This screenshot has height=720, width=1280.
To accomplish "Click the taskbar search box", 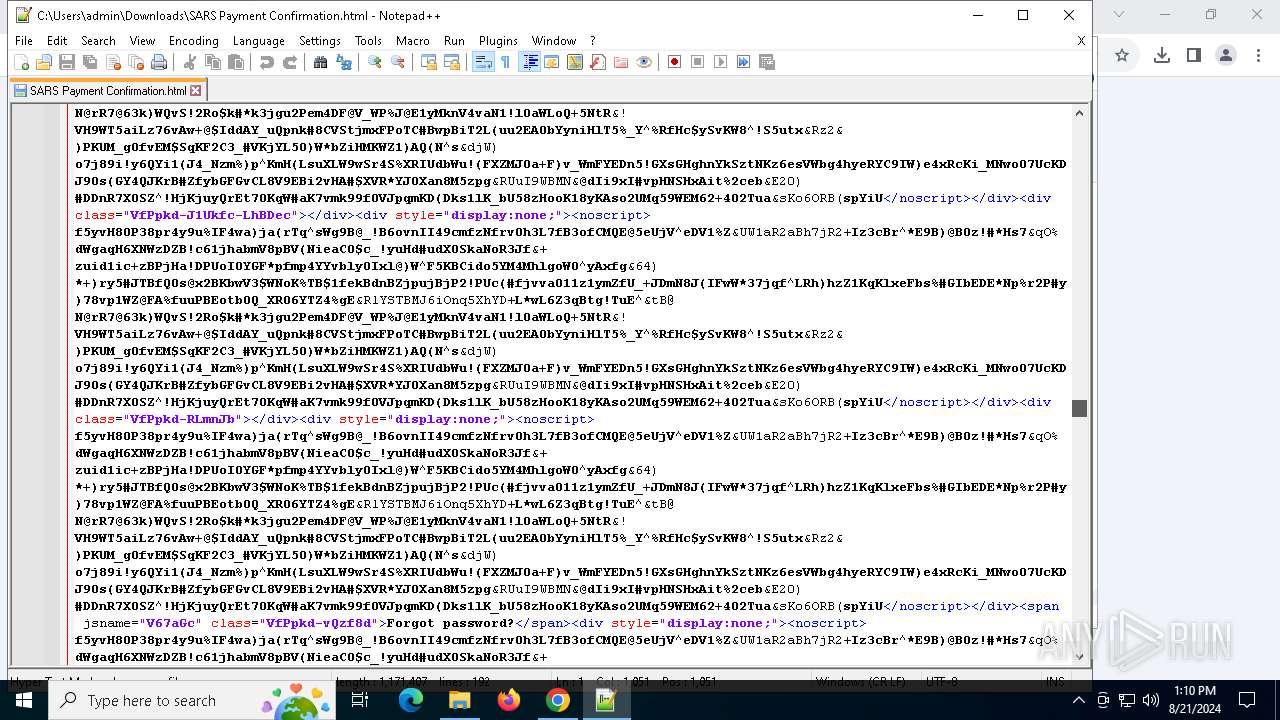I will tap(190, 700).
